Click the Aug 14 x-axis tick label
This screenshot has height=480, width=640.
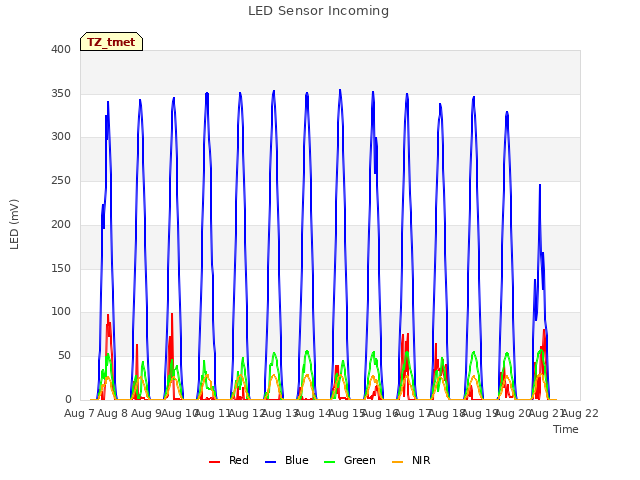[313, 413]
